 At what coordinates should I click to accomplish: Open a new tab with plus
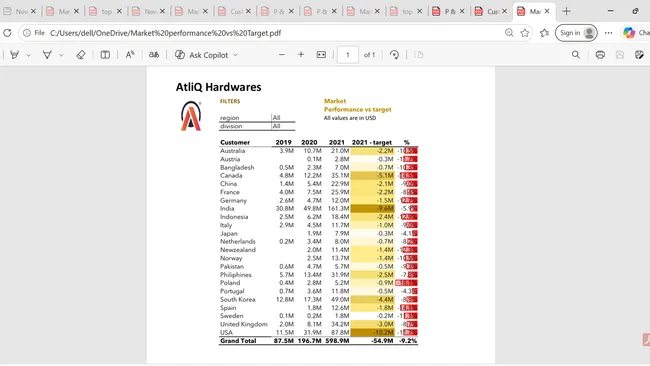click(x=566, y=11)
